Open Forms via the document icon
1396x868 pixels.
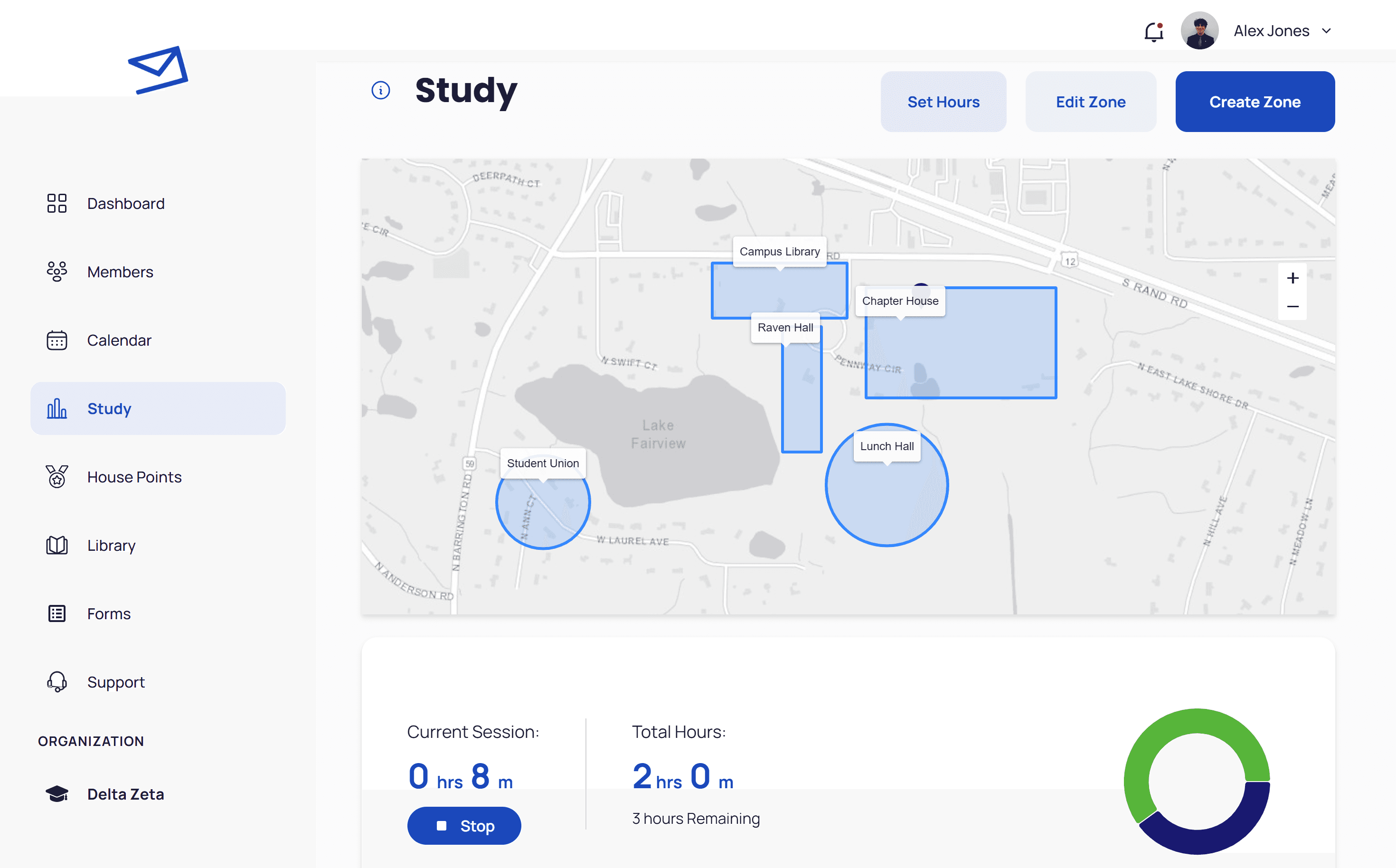tap(56, 613)
